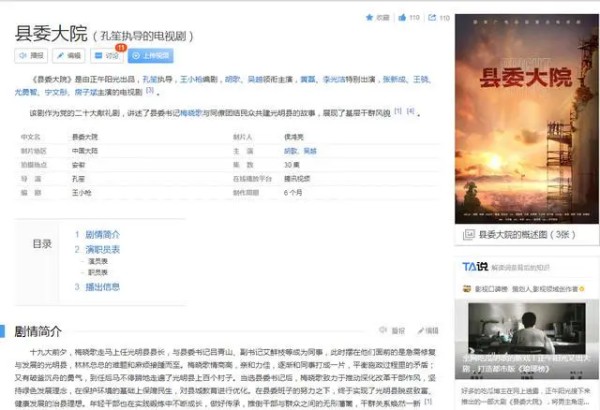Jump to 演职员表 in table of contents
The height and width of the screenshot is (410, 600).
coord(102,250)
